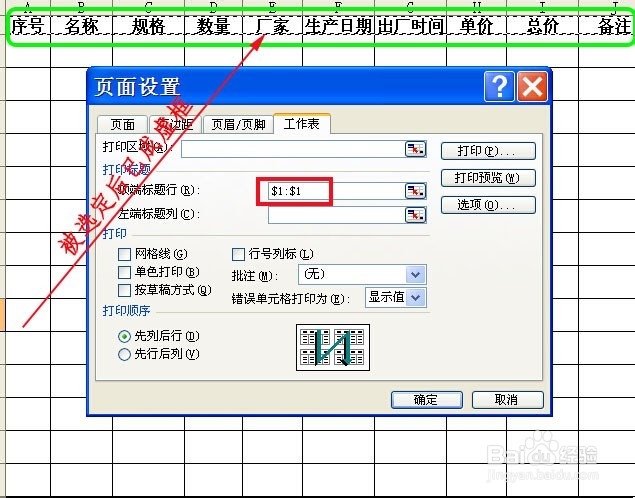Select the 数量 header cell
Screen dimensions: 635x498
(x=213, y=26)
